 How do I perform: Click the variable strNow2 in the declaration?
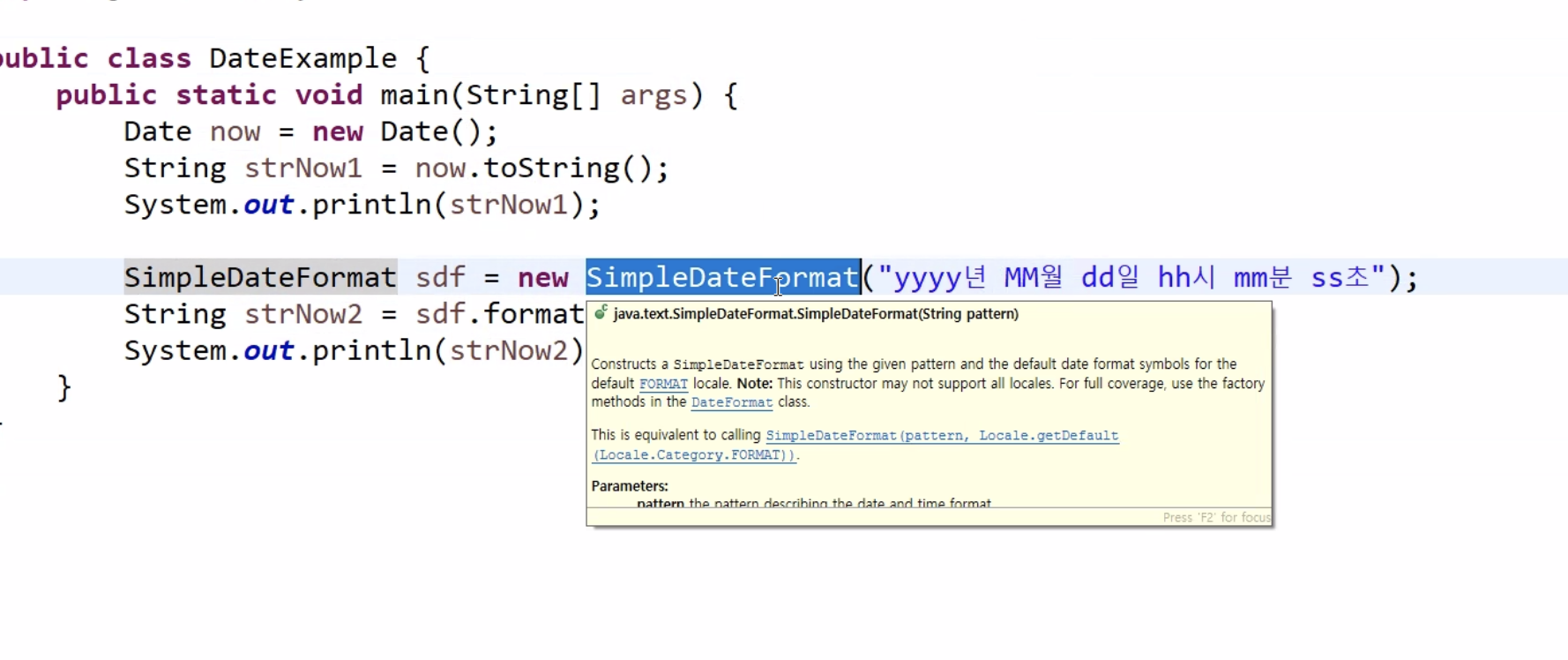pyautogui.click(x=303, y=314)
